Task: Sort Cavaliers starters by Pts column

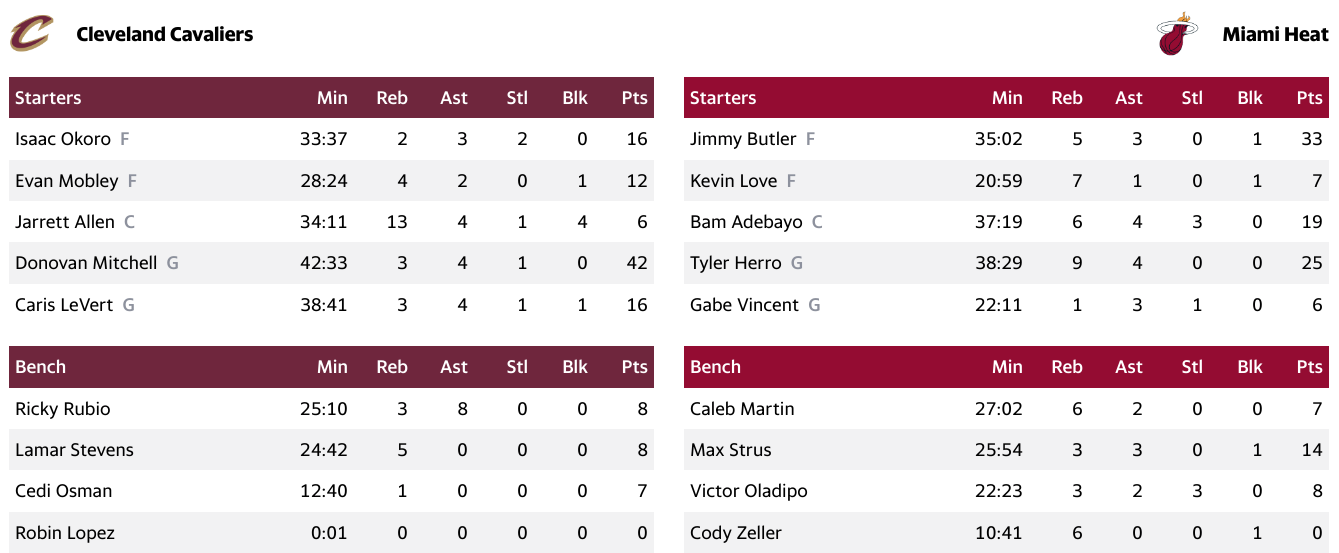Action: coord(634,98)
